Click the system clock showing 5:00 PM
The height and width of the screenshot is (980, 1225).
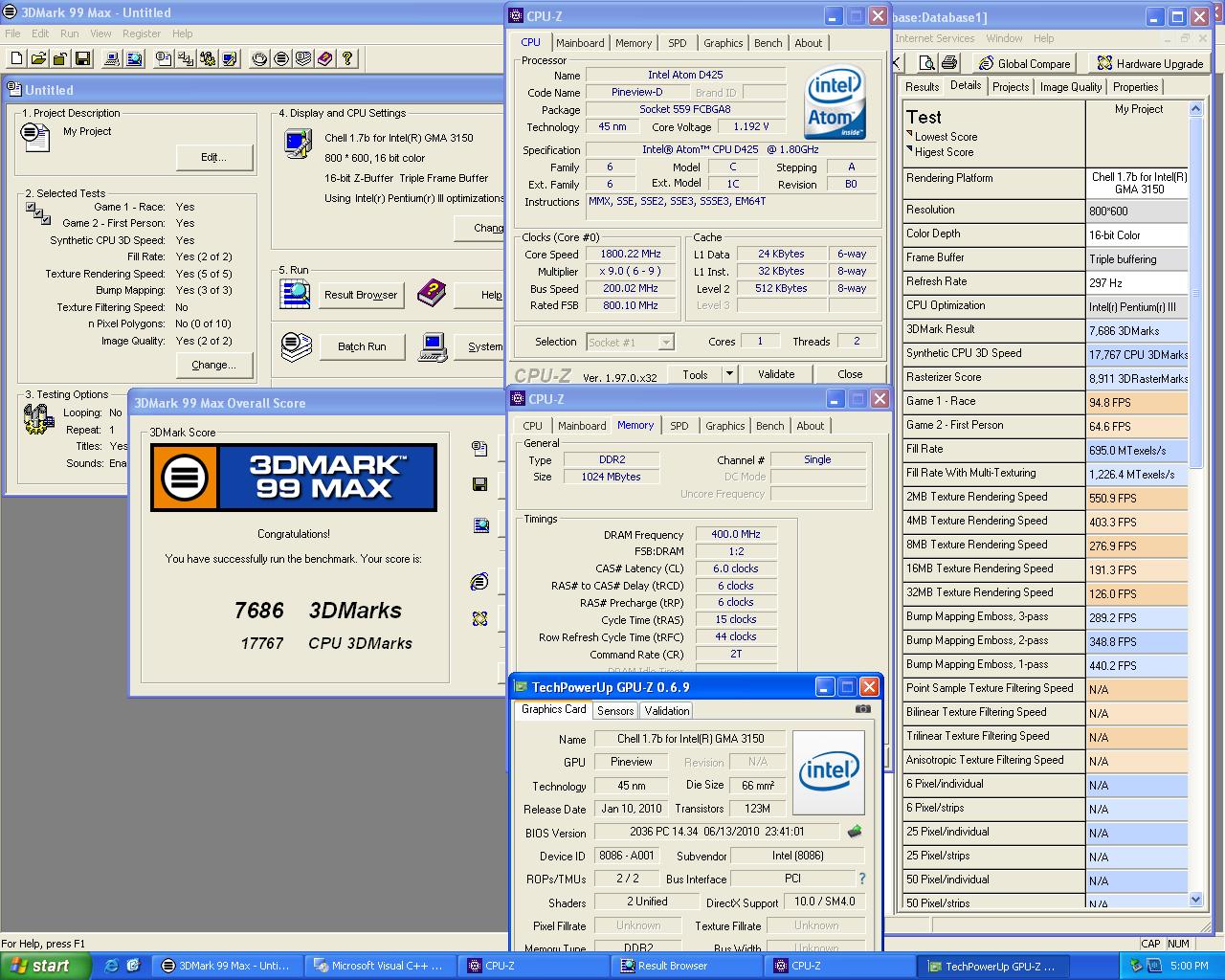click(x=1189, y=966)
